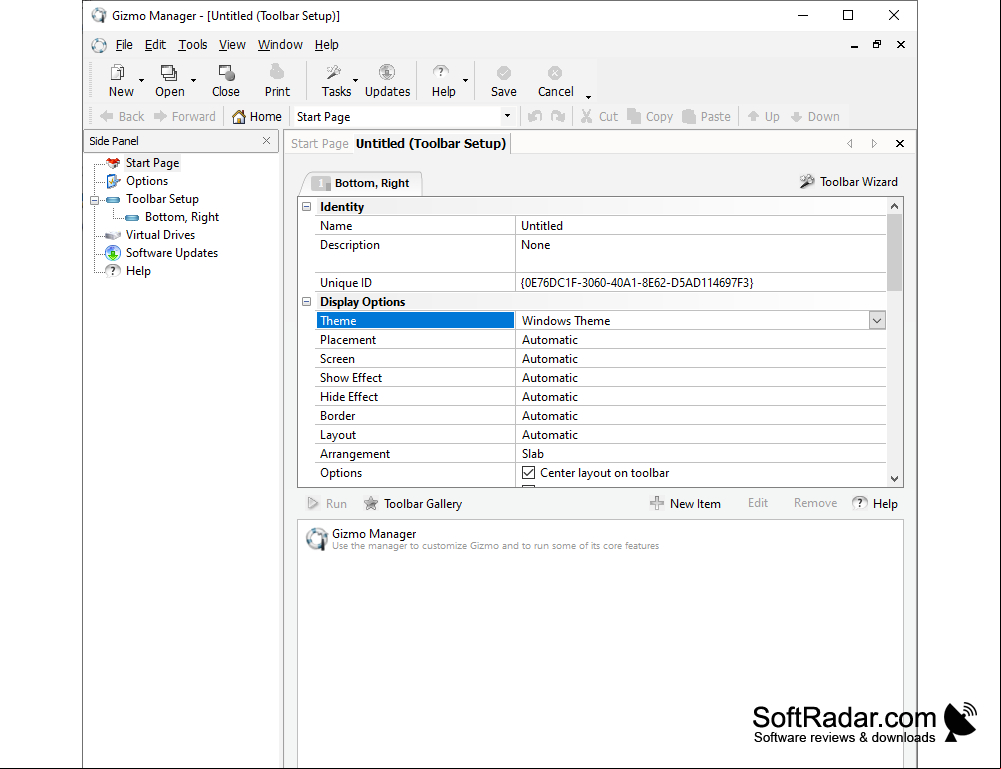Image resolution: width=1001 pixels, height=769 pixels.
Task: Open the New button dropdown arrow
Action: (x=142, y=80)
